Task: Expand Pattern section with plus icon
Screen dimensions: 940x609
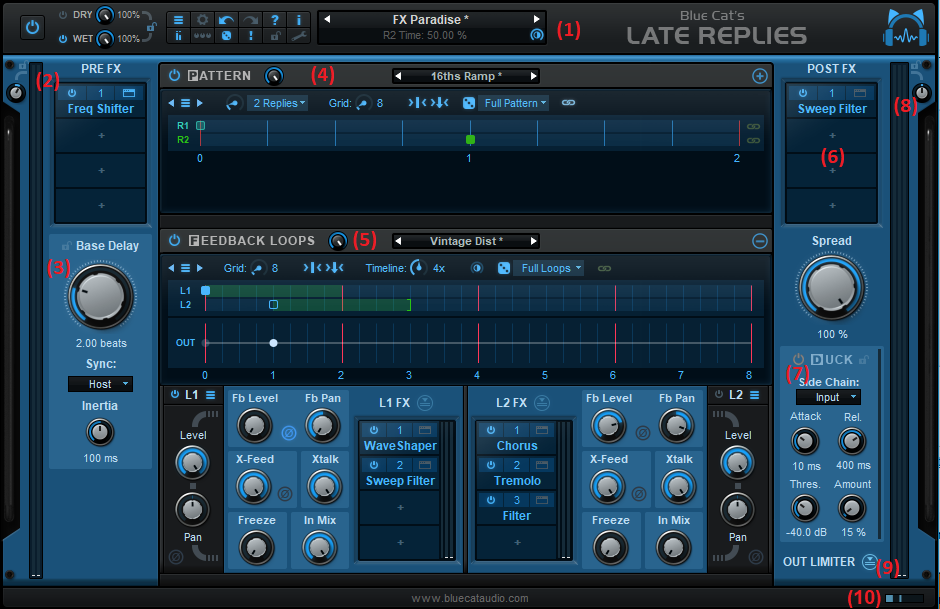Action: (x=760, y=76)
